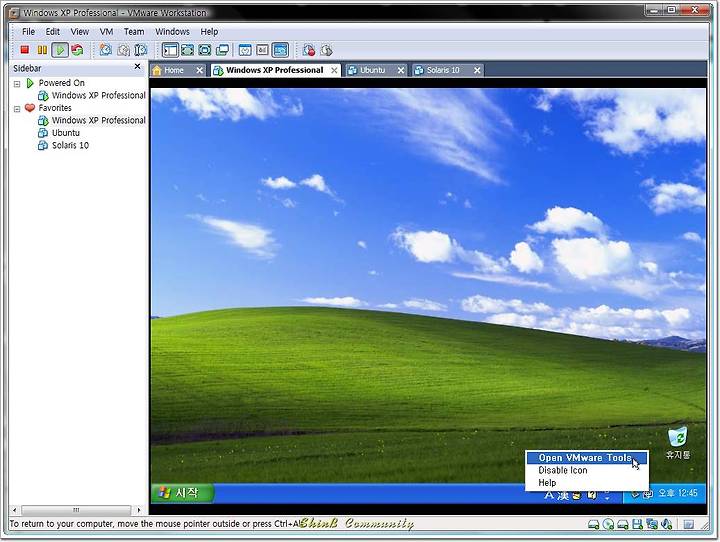This screenshot has width=720, height=542.
Task: Select the Windows XP Professional tab
Action: (275, 70)
